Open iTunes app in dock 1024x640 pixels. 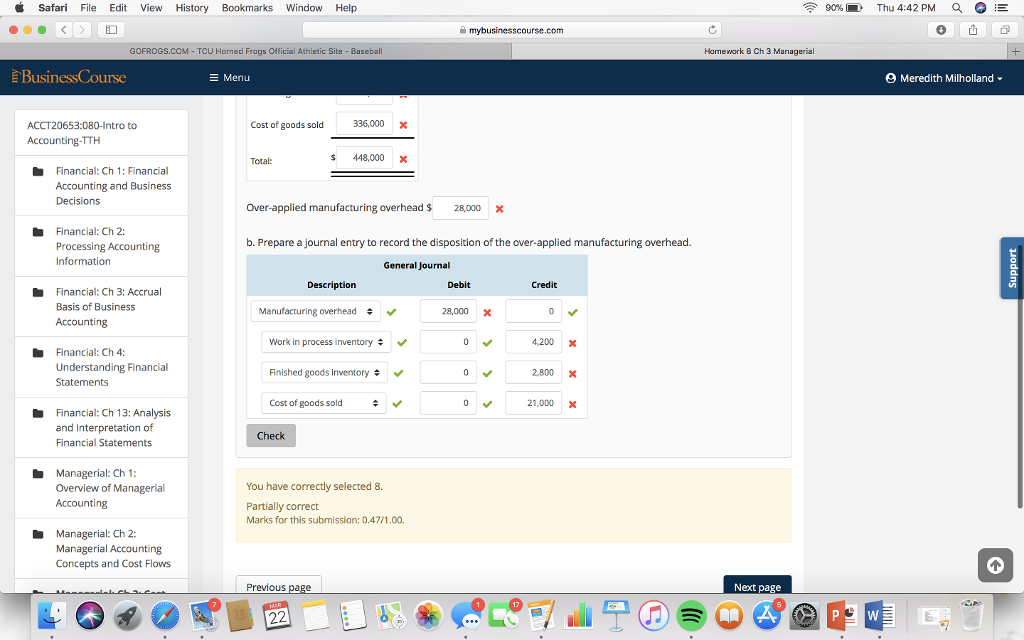click(654, 616)
